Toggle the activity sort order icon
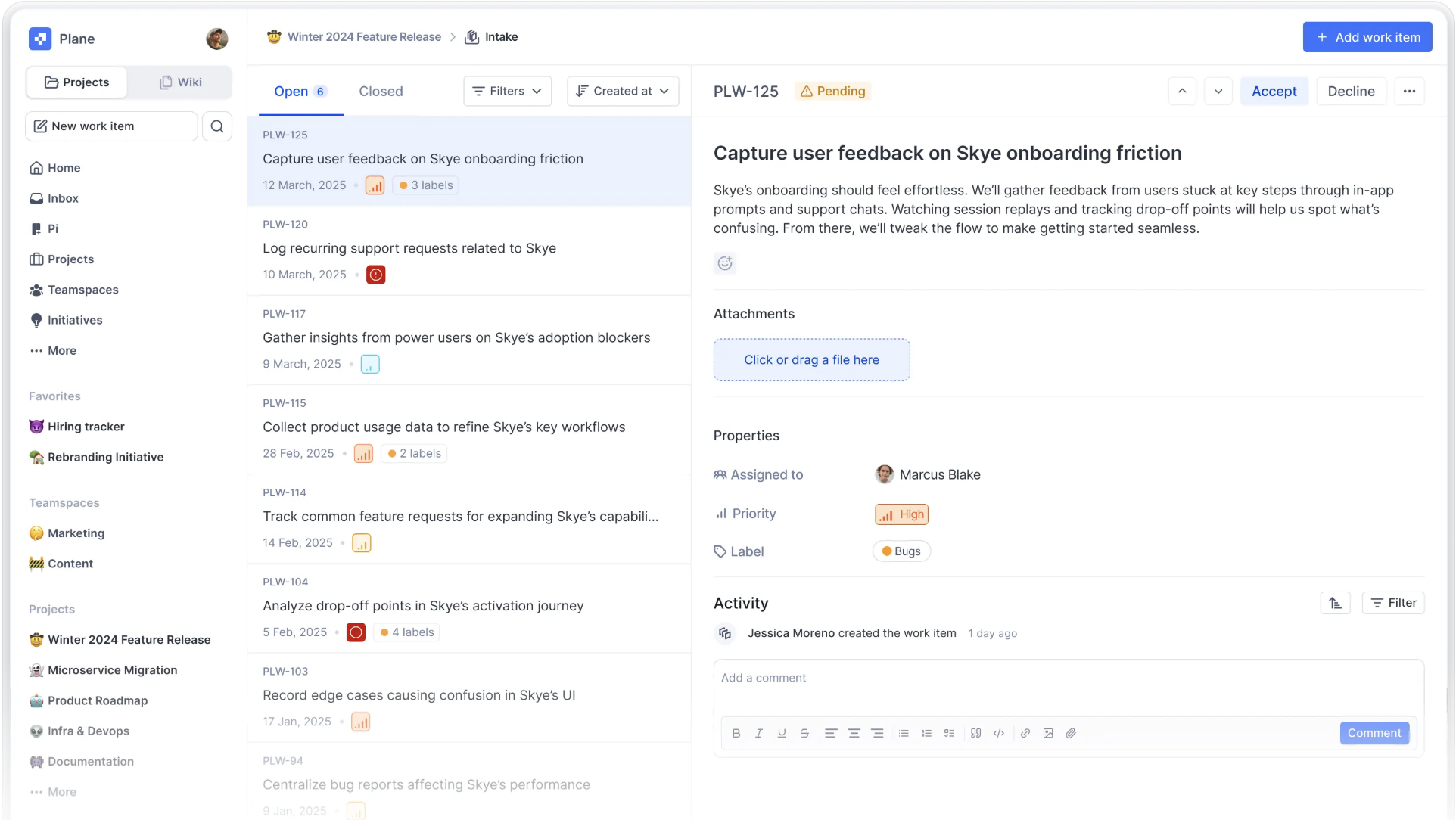This screenshot has height=820, width=1456. [1335, 603]
